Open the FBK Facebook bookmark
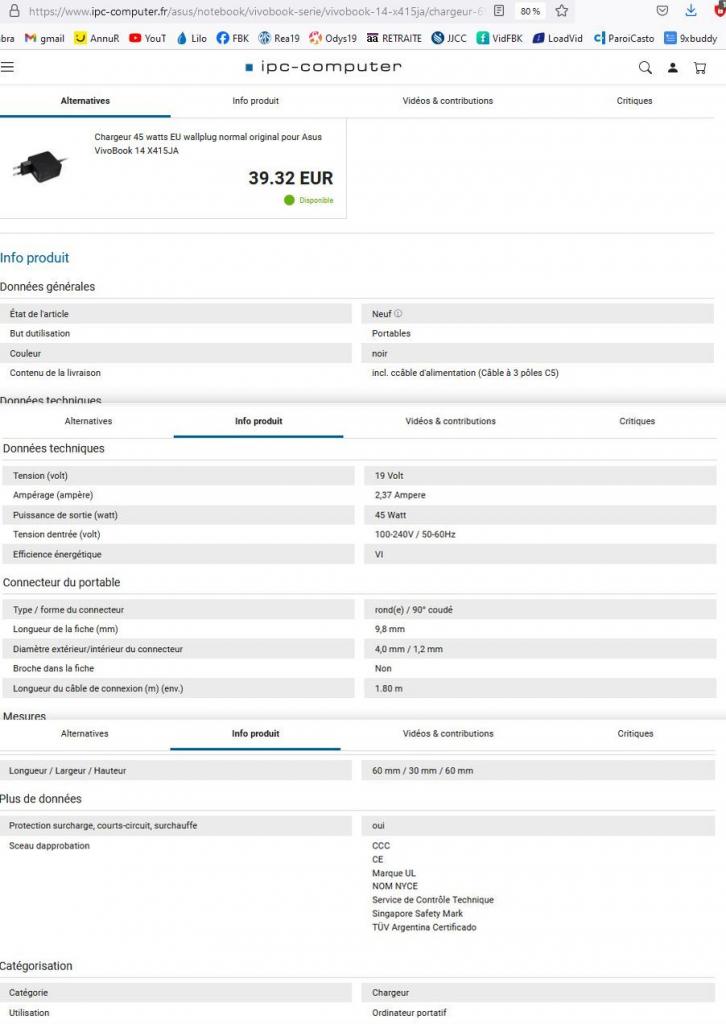Screen dimensions: 726x1024 [232, 39]
